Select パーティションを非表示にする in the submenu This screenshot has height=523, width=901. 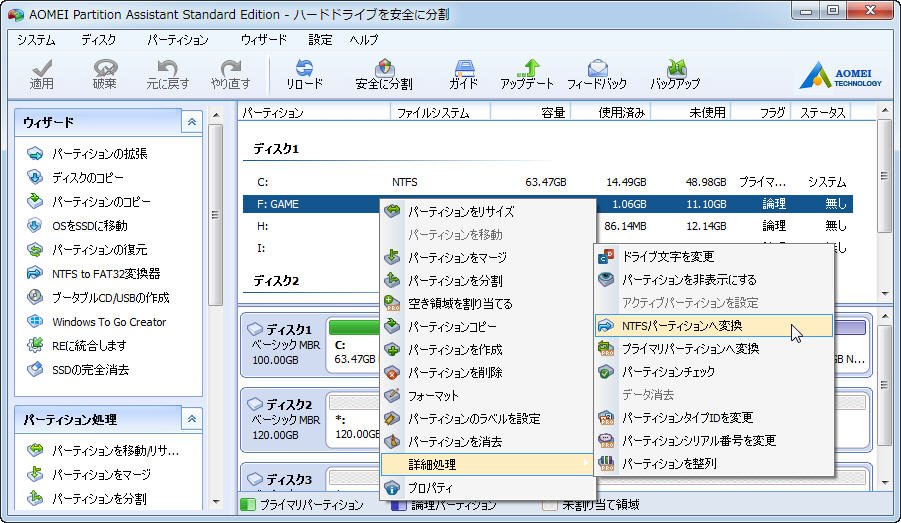point(714,279)
